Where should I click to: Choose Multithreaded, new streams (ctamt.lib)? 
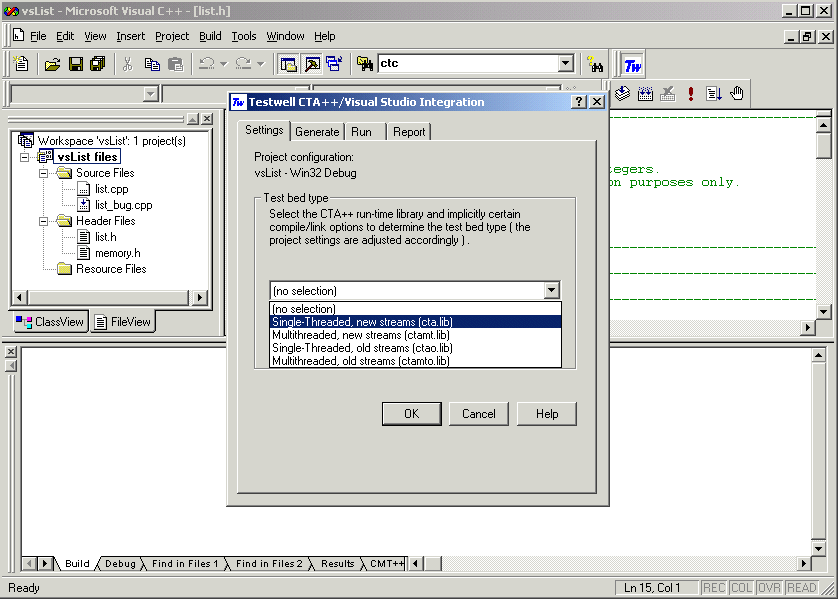(x=415, y=335)
